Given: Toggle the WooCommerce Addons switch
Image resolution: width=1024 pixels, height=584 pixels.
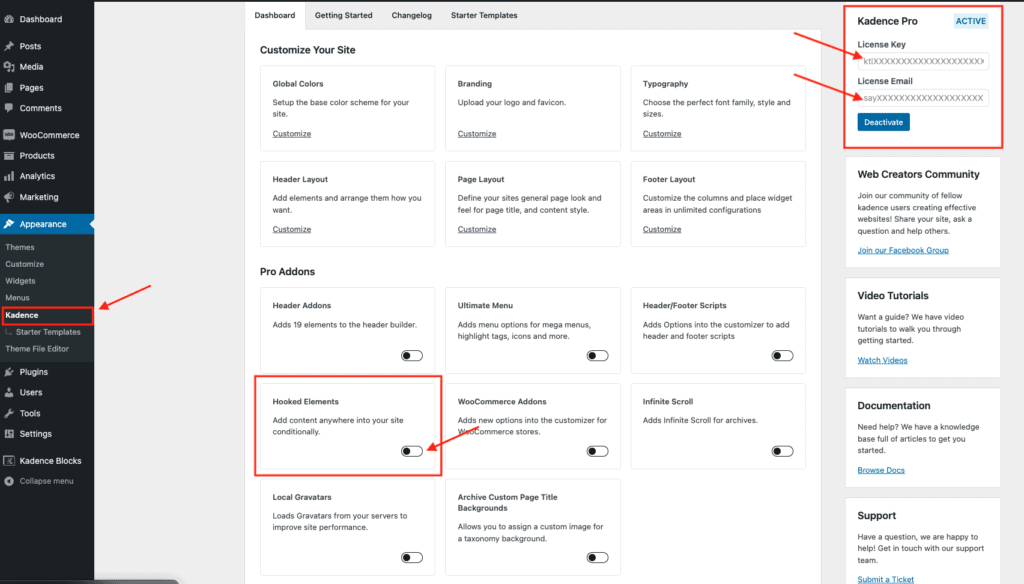Looking at the screenshot, I should 598,451.
